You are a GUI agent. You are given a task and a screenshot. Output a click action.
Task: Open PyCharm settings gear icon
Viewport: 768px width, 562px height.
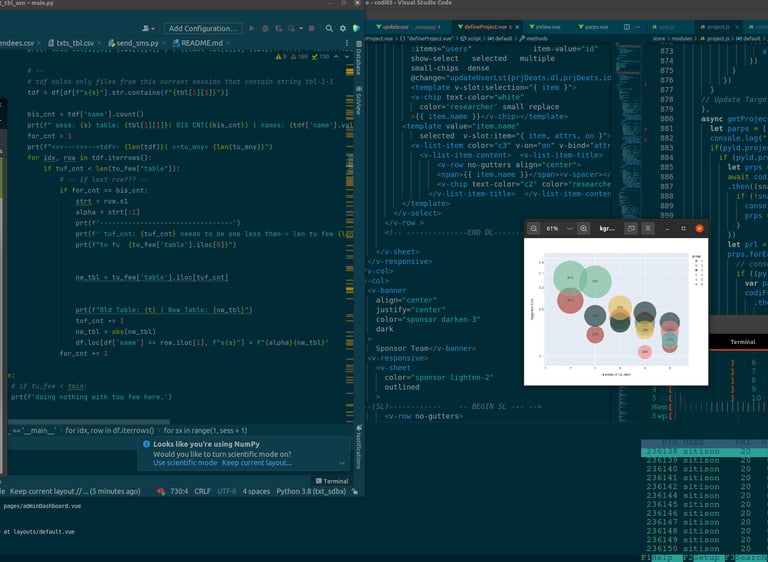pos(343,28)
